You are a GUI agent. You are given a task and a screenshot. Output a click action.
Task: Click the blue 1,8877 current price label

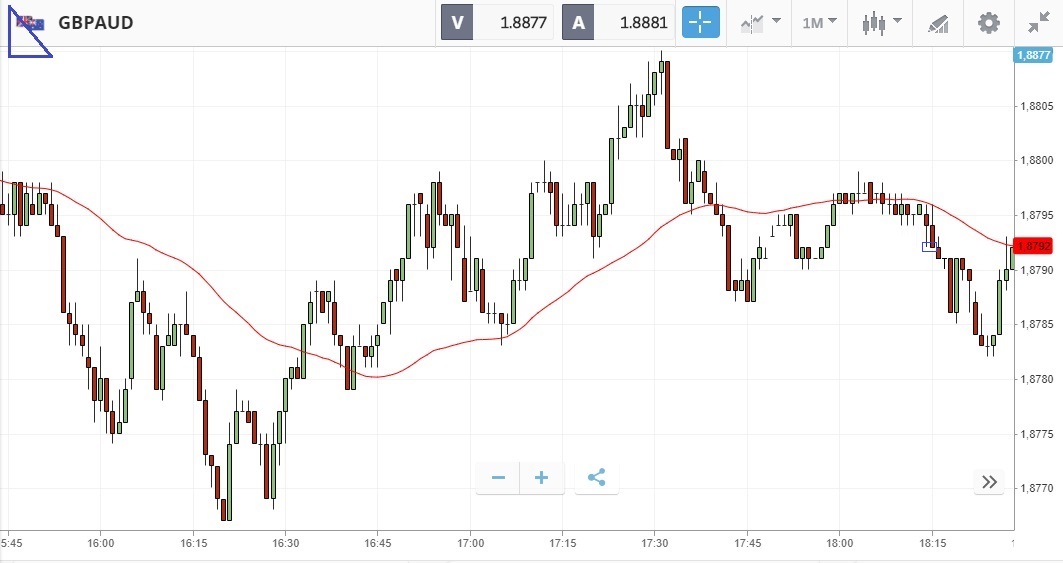tap(1032, 56)
